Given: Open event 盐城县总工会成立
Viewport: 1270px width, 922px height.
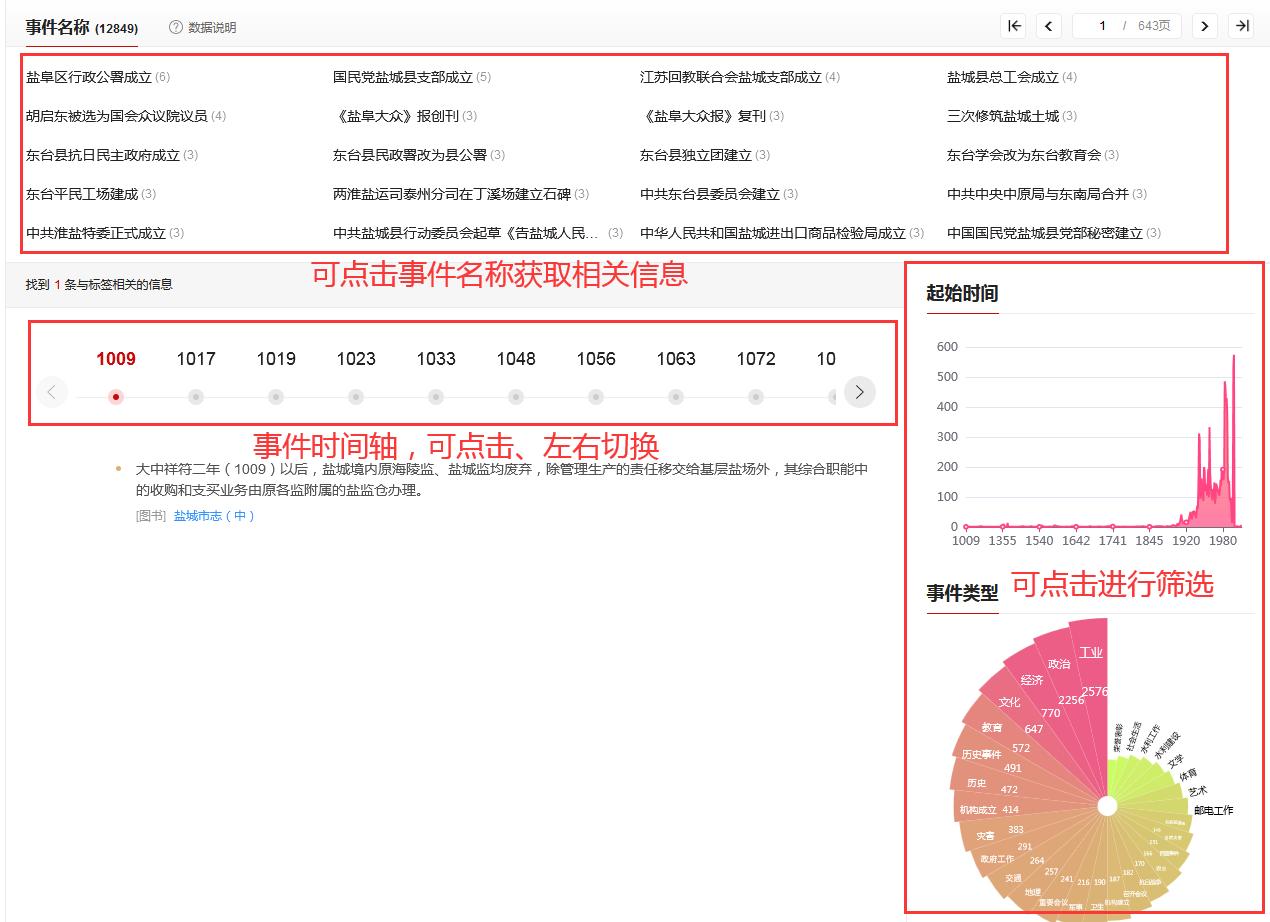Looking at the screenshot, I should pos(1003,77).
